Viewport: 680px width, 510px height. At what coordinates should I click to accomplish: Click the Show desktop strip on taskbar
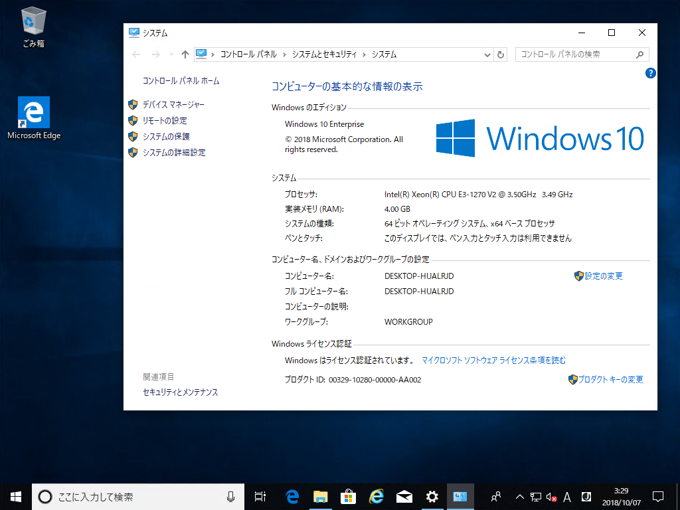(x=678, y=497)
